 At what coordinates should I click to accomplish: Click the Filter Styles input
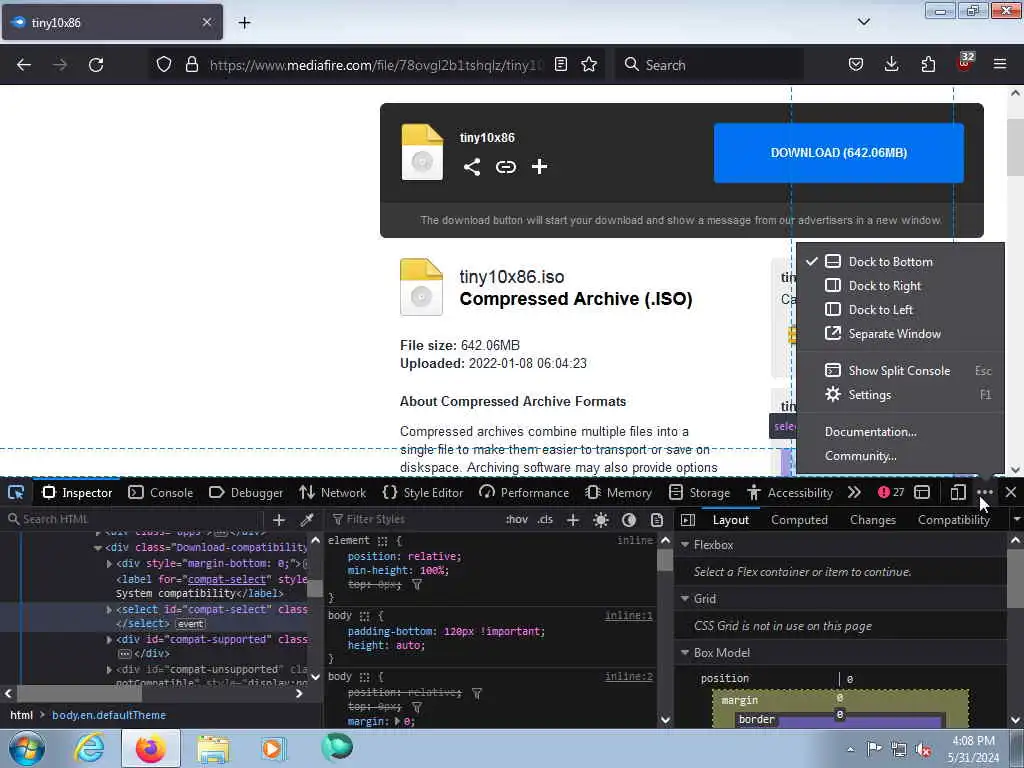tap(415, 519)
